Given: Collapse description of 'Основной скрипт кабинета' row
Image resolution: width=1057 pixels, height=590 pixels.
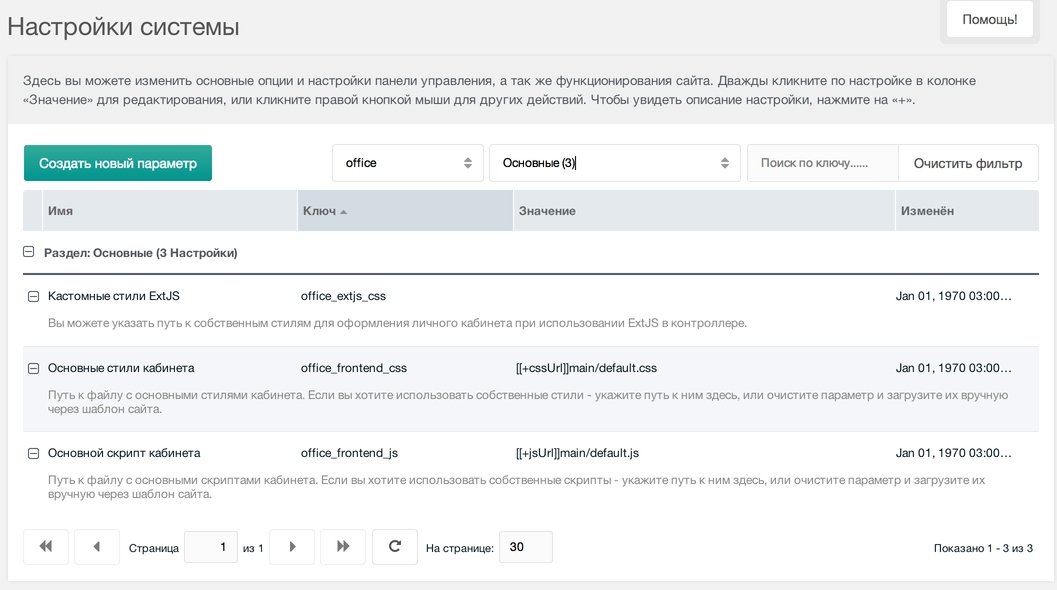Looking at the screenshot, I should point(33,453).
